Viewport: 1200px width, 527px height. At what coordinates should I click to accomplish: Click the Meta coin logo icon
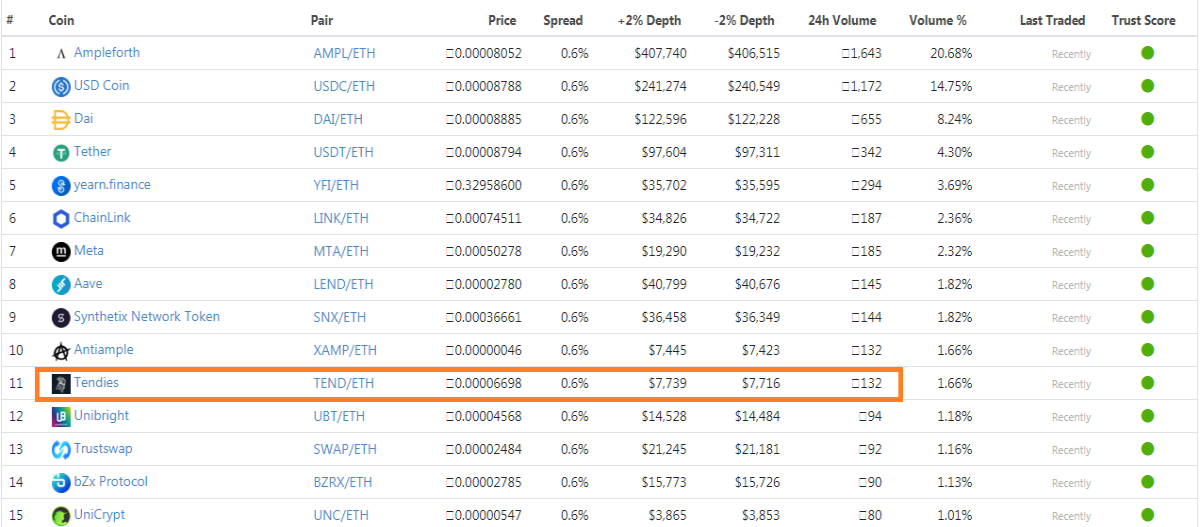[x=61, y=252]
